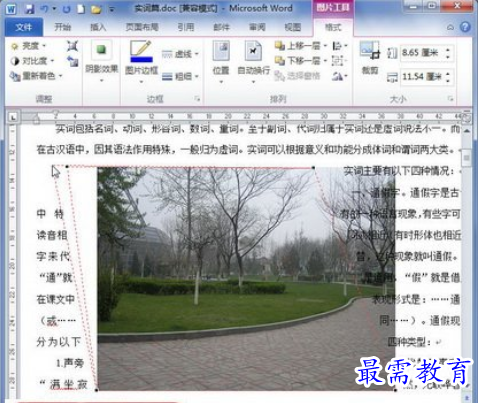This screenshot has height=403, width=479.
Task: Open 大小 group dialog launcher
Action: point(450,98)
